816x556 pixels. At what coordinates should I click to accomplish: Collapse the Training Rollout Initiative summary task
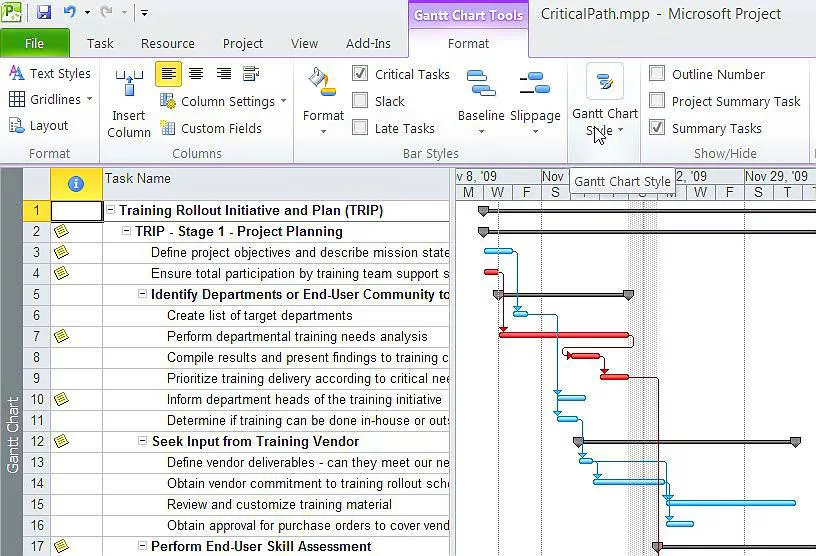click(x=110, y=210)
